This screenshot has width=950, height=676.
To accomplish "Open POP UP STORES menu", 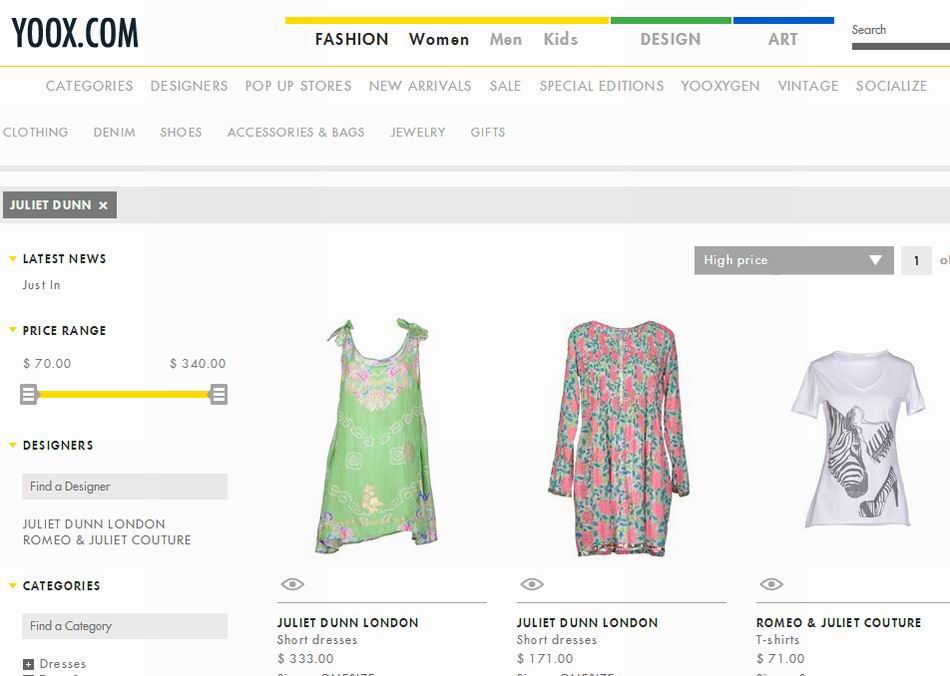I will pos(298,86).
